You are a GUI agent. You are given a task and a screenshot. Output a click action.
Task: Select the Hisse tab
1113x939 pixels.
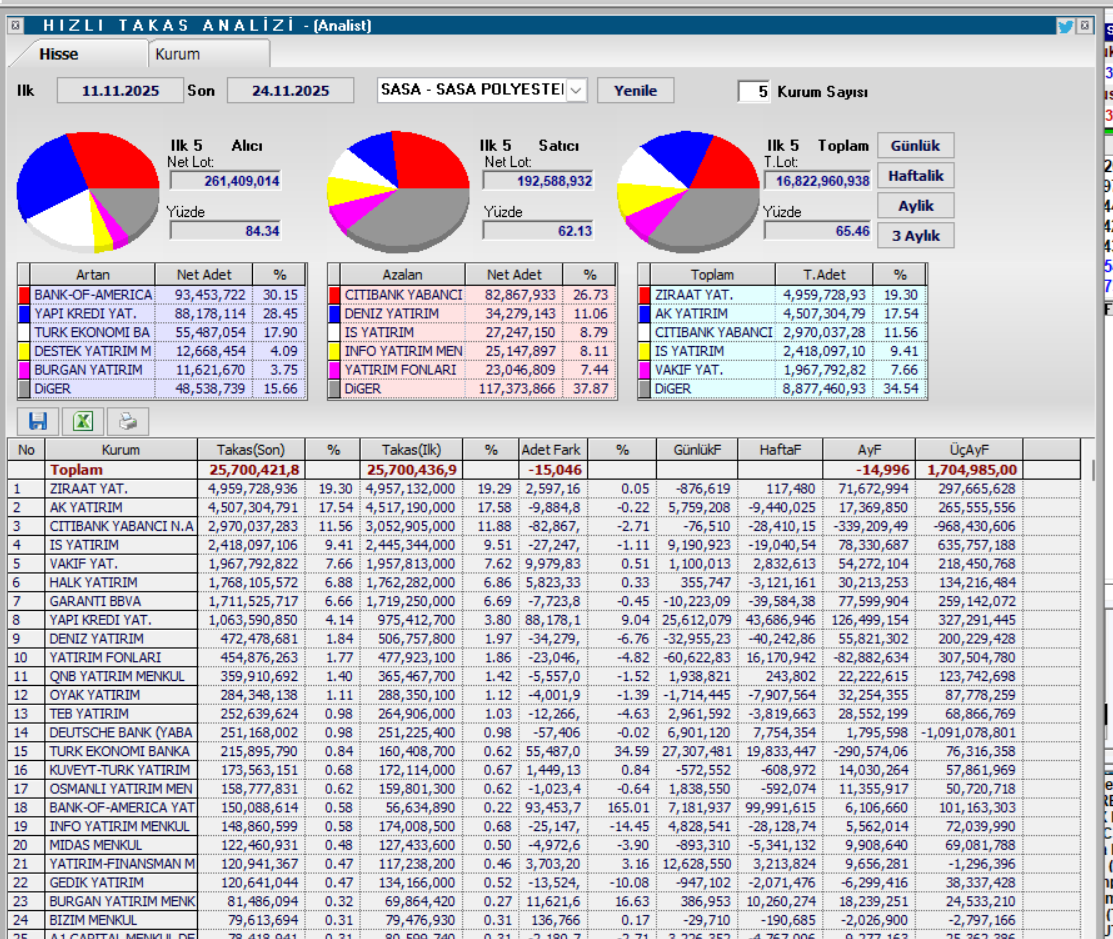click(x=59, y=54)
